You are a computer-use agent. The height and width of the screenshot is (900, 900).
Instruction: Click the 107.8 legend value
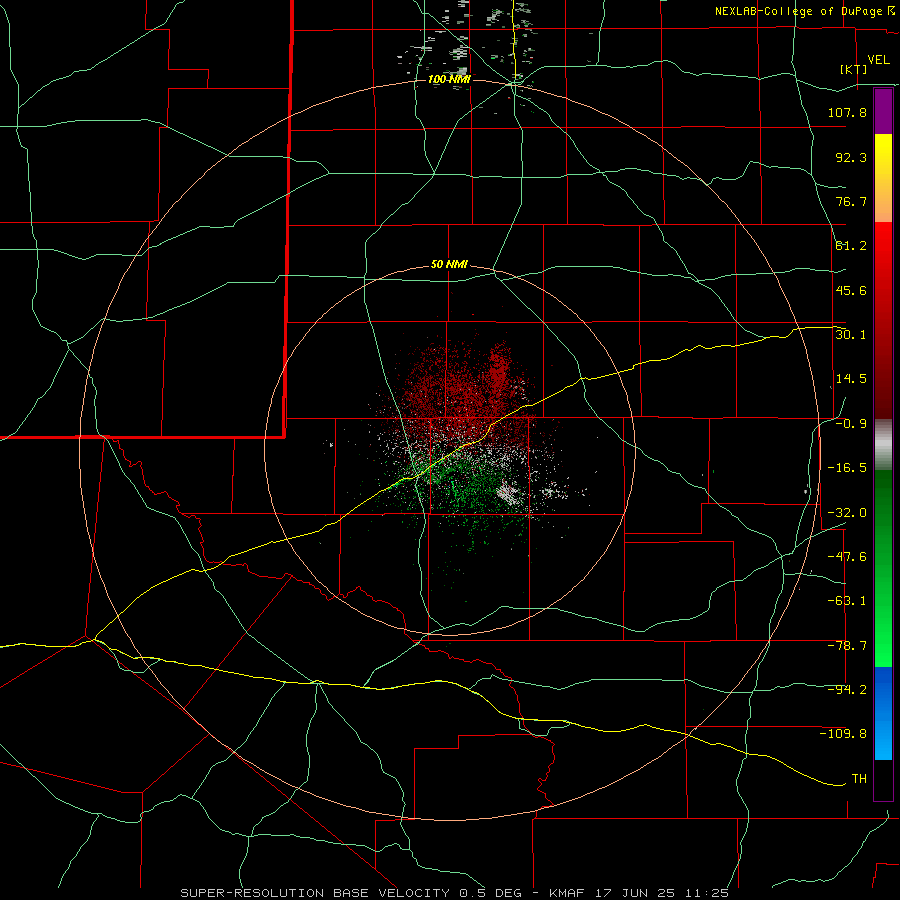[847, 112]
